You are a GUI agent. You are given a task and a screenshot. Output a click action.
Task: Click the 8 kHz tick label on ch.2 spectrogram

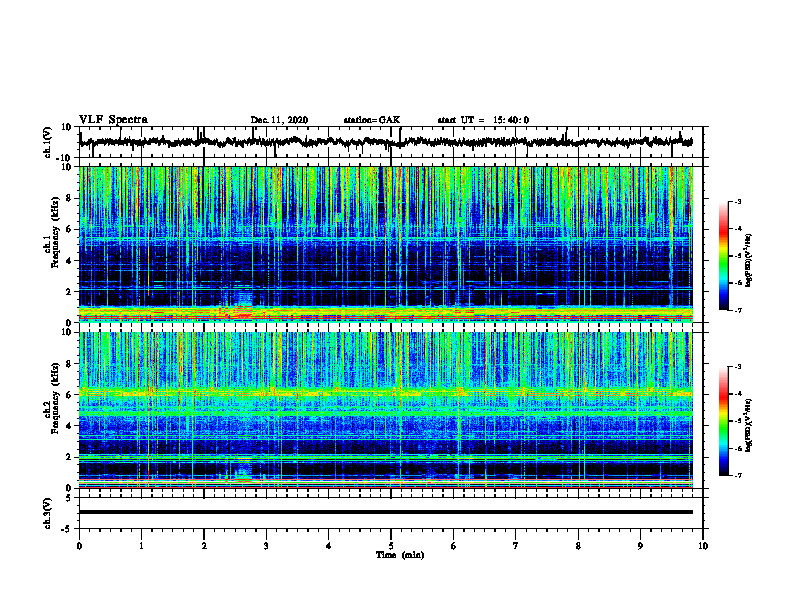click(x=69, y=364)
